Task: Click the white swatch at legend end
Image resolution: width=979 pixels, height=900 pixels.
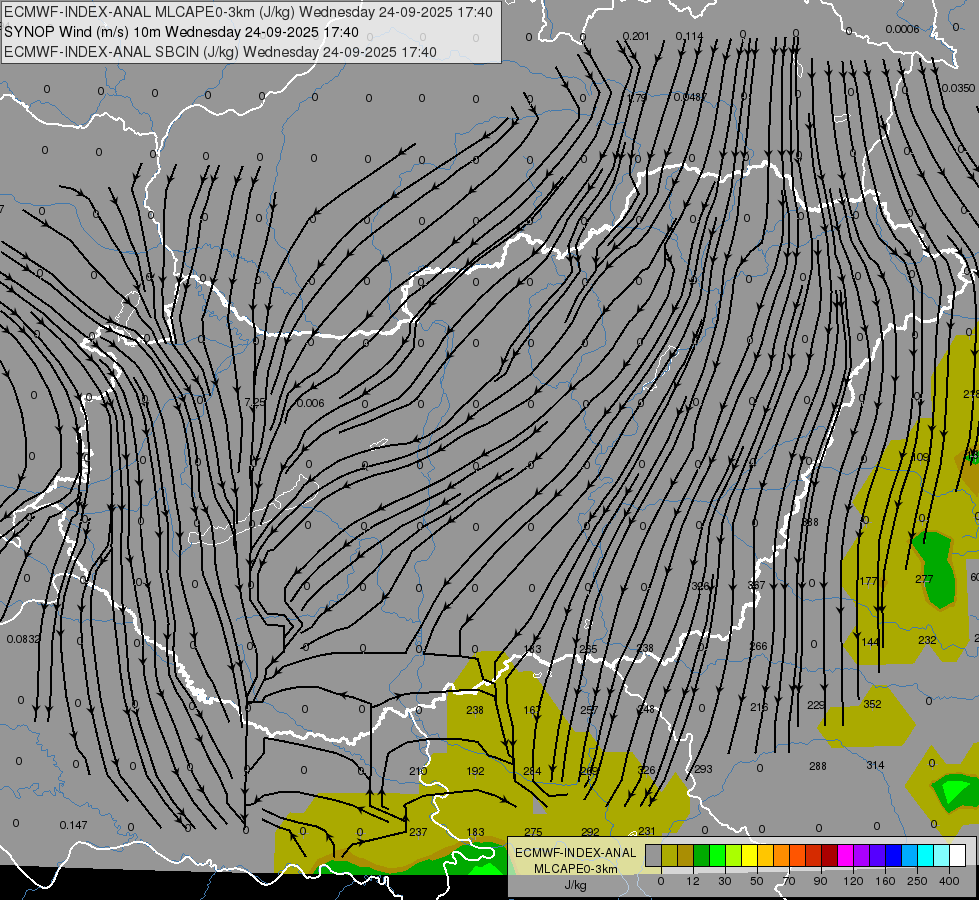Action: tap(958, 856)
